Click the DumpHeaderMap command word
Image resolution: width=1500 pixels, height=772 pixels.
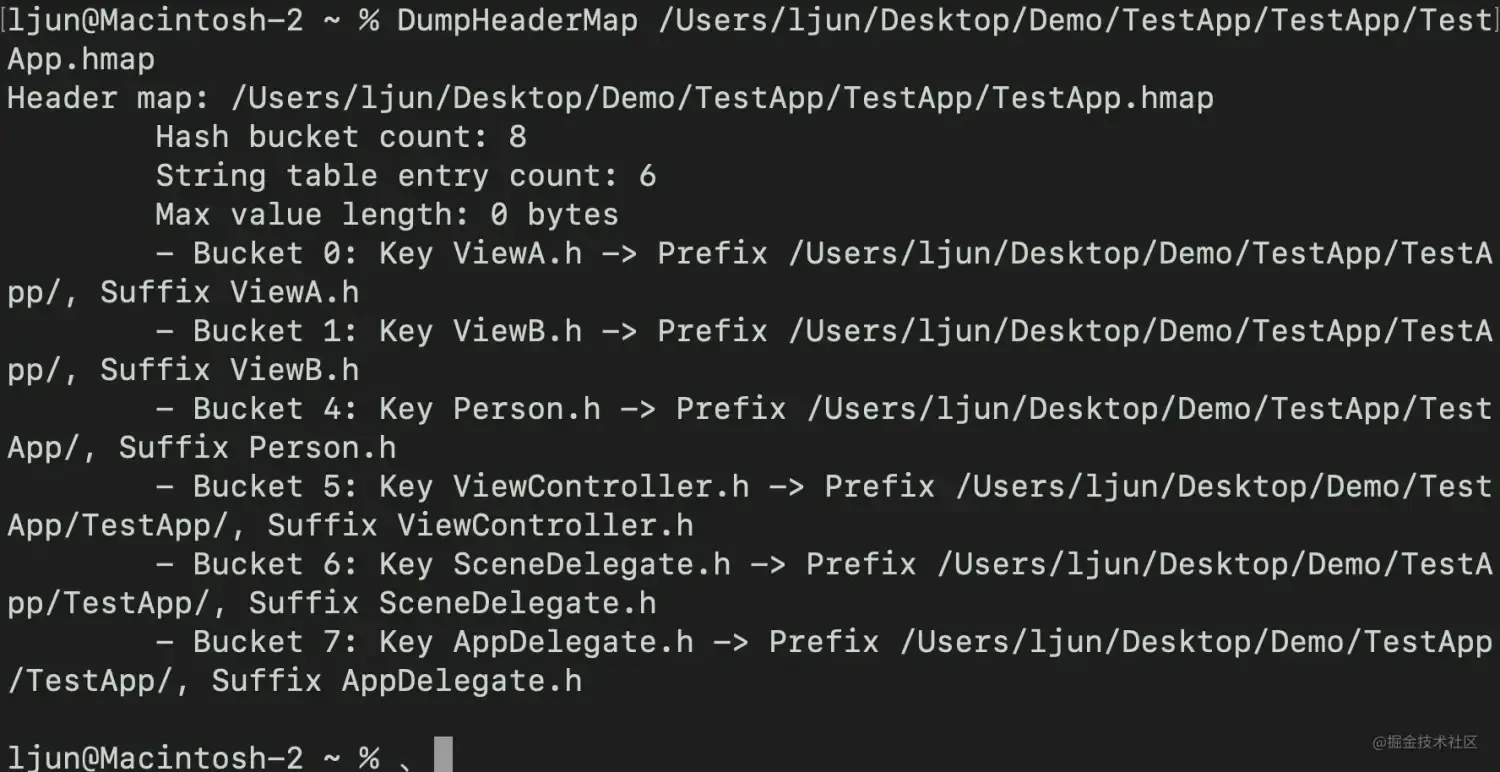(x=517, y=20)
